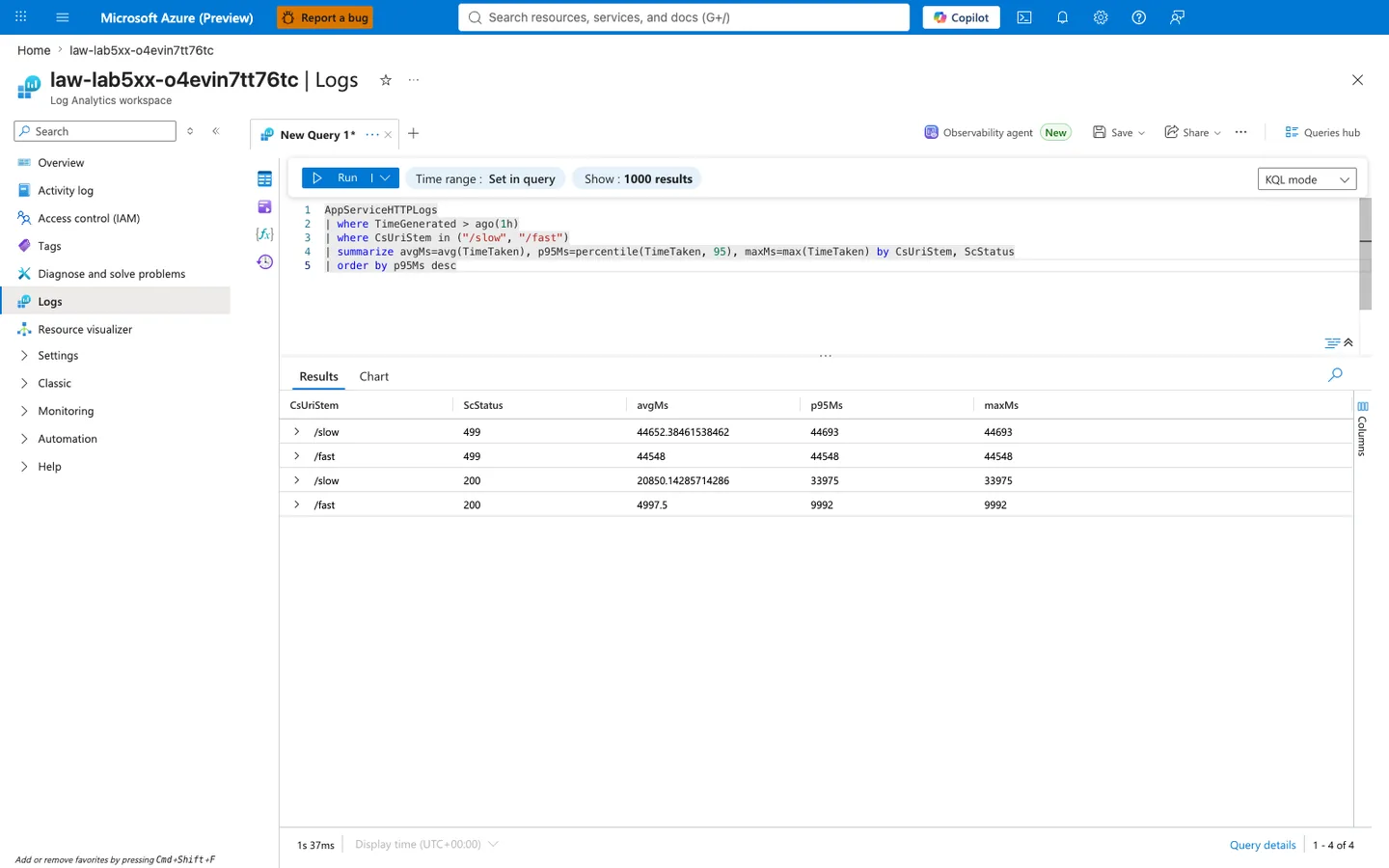1389x868 pixels.
Task: Run the query
Action: click(337, 178)
